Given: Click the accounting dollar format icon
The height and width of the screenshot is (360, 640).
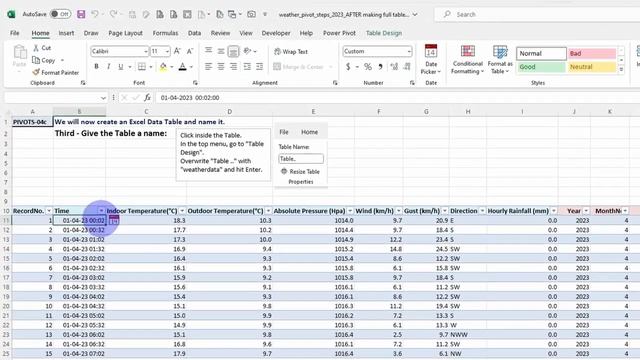Looking at the screenshot, I should tap(348, 67).
